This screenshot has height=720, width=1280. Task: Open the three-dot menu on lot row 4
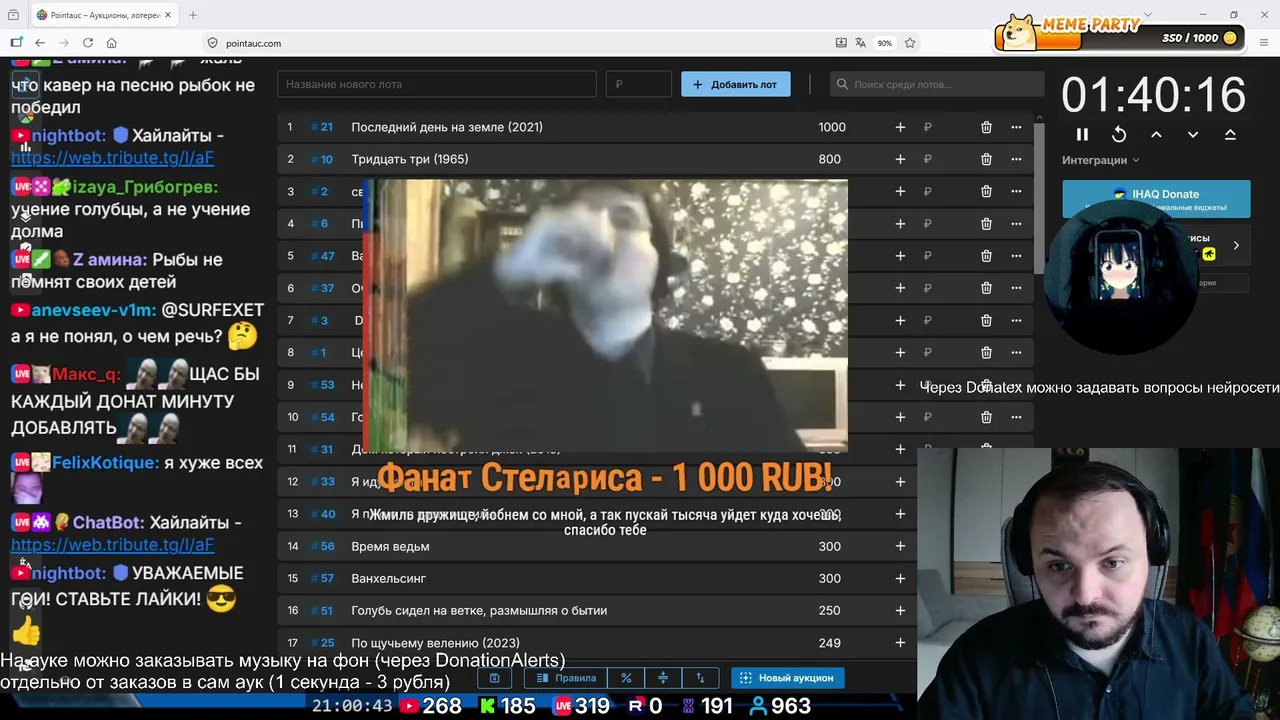click(x=1016, y=224)
